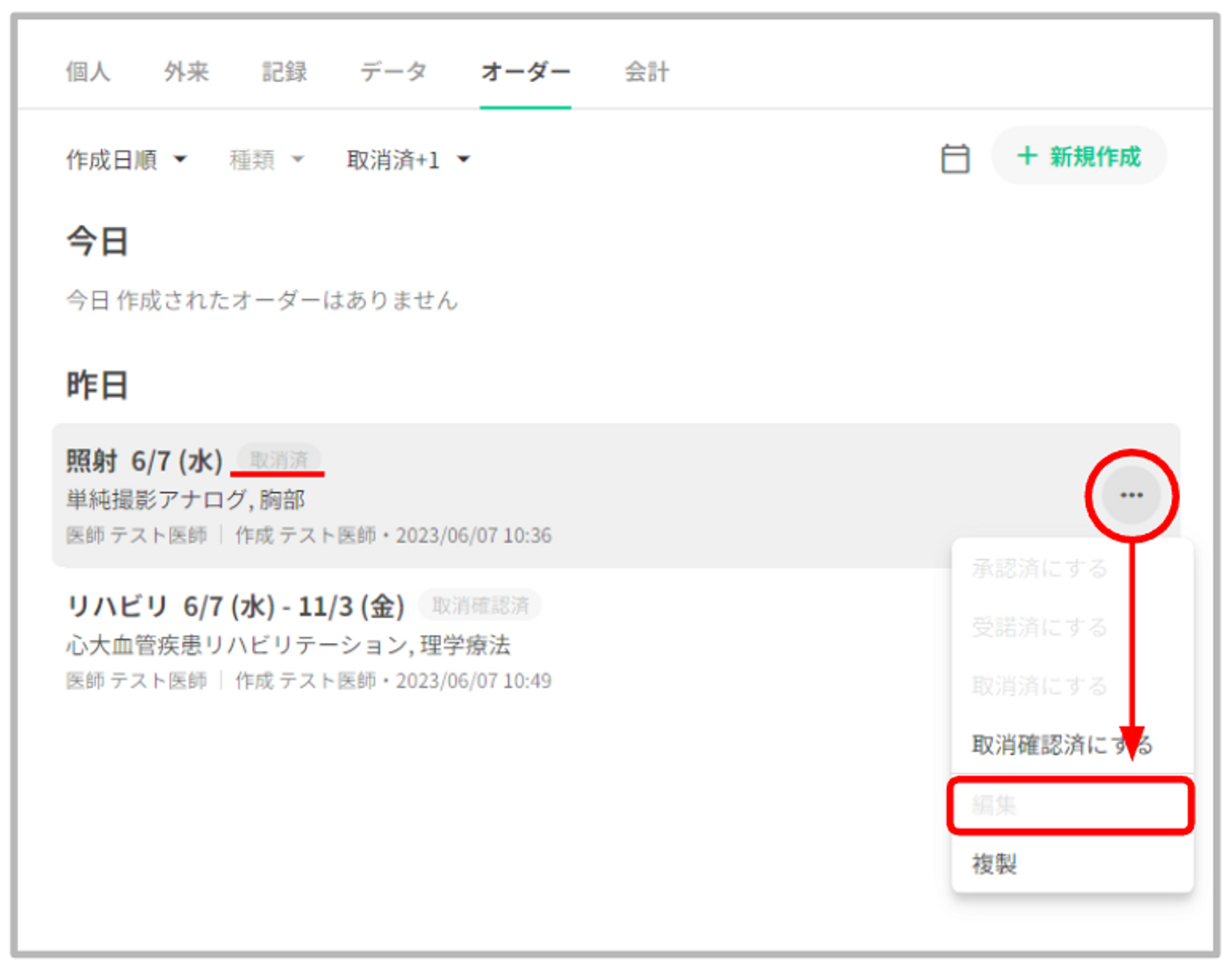Switch to the 外来 tab
This screenshot has width=1232, height=972.
pos(186,71)
